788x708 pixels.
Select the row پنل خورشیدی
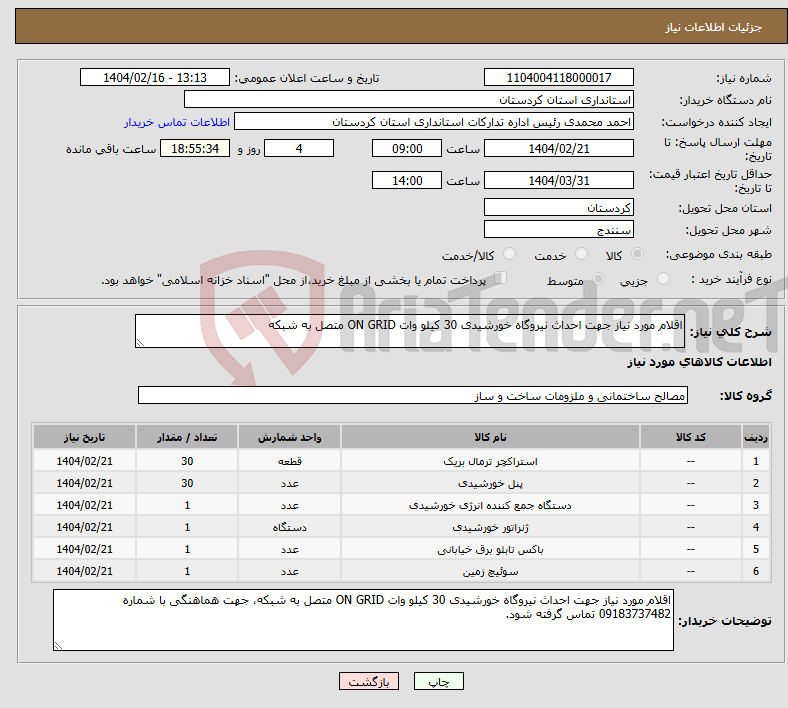point(401,483)
